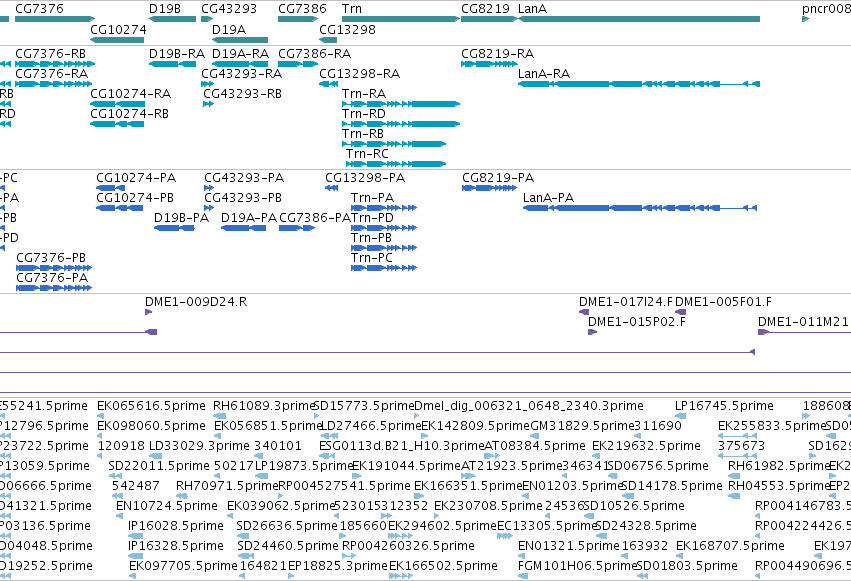Select the 'EN10724.5prime' EST label
This screenshot has width=851, height=581.
167,507
